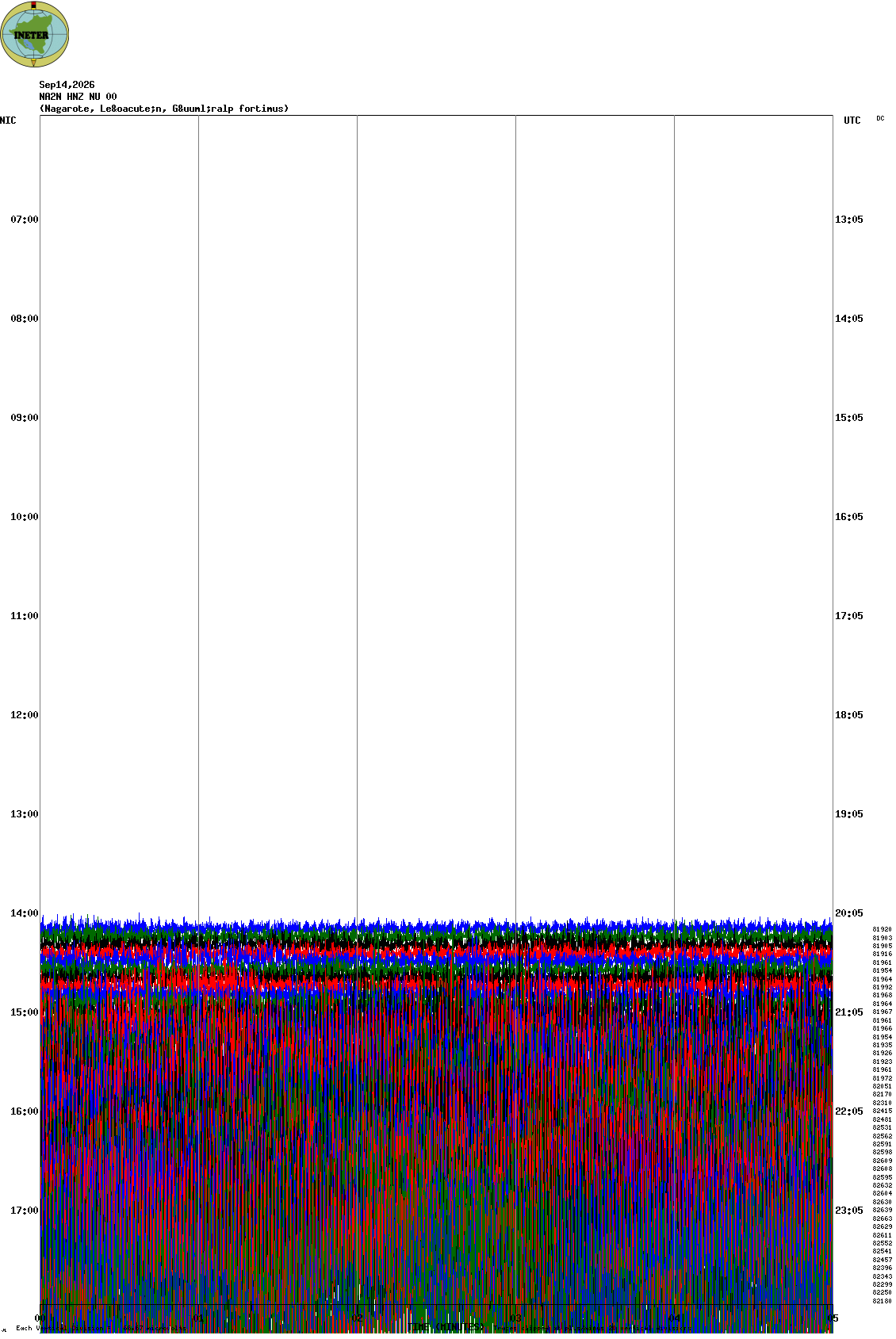Select the NA2N HNZ NU 00 station text
896x1339 pixels.
(x=78, y=97)
